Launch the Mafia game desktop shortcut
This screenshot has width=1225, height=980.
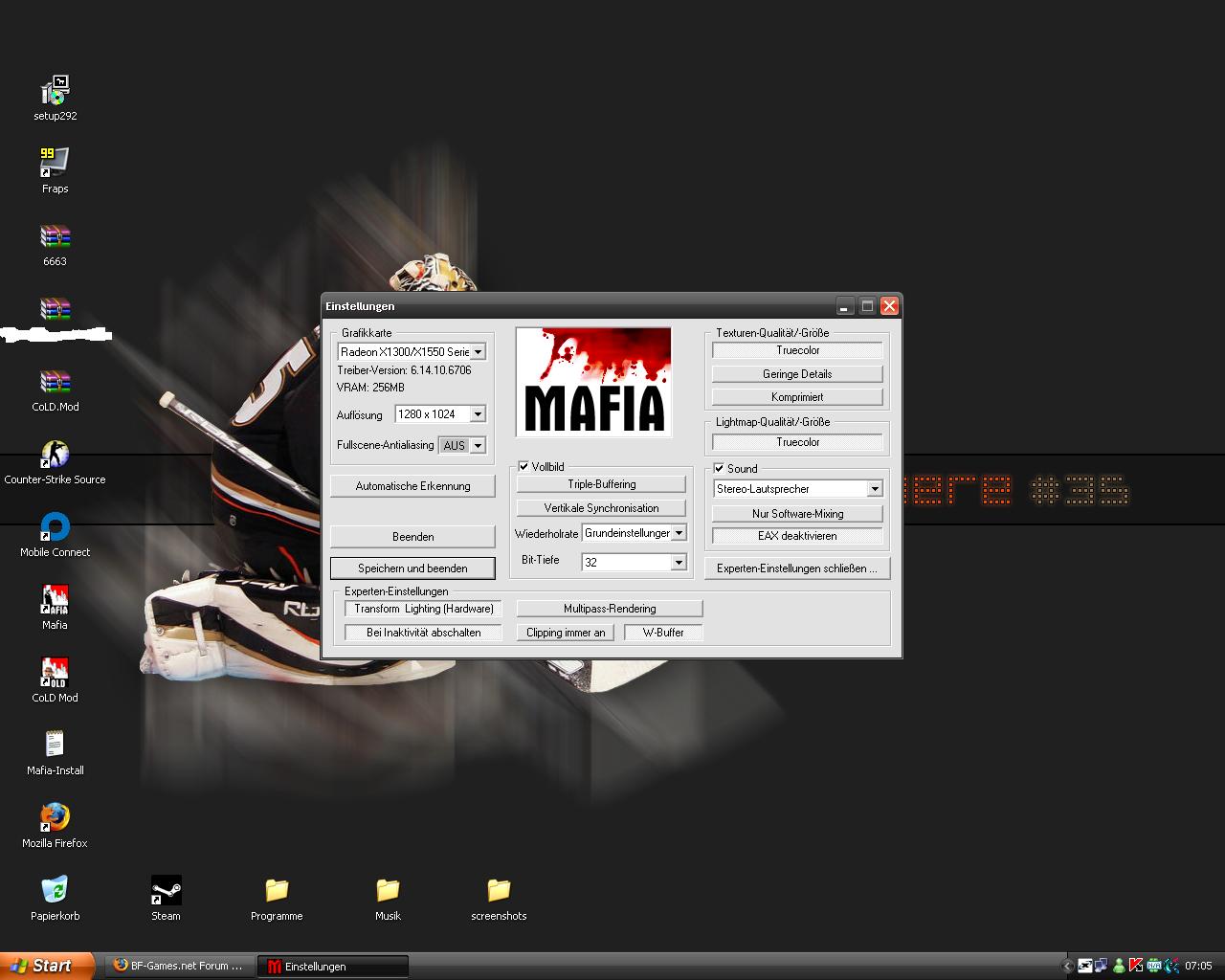55,608
